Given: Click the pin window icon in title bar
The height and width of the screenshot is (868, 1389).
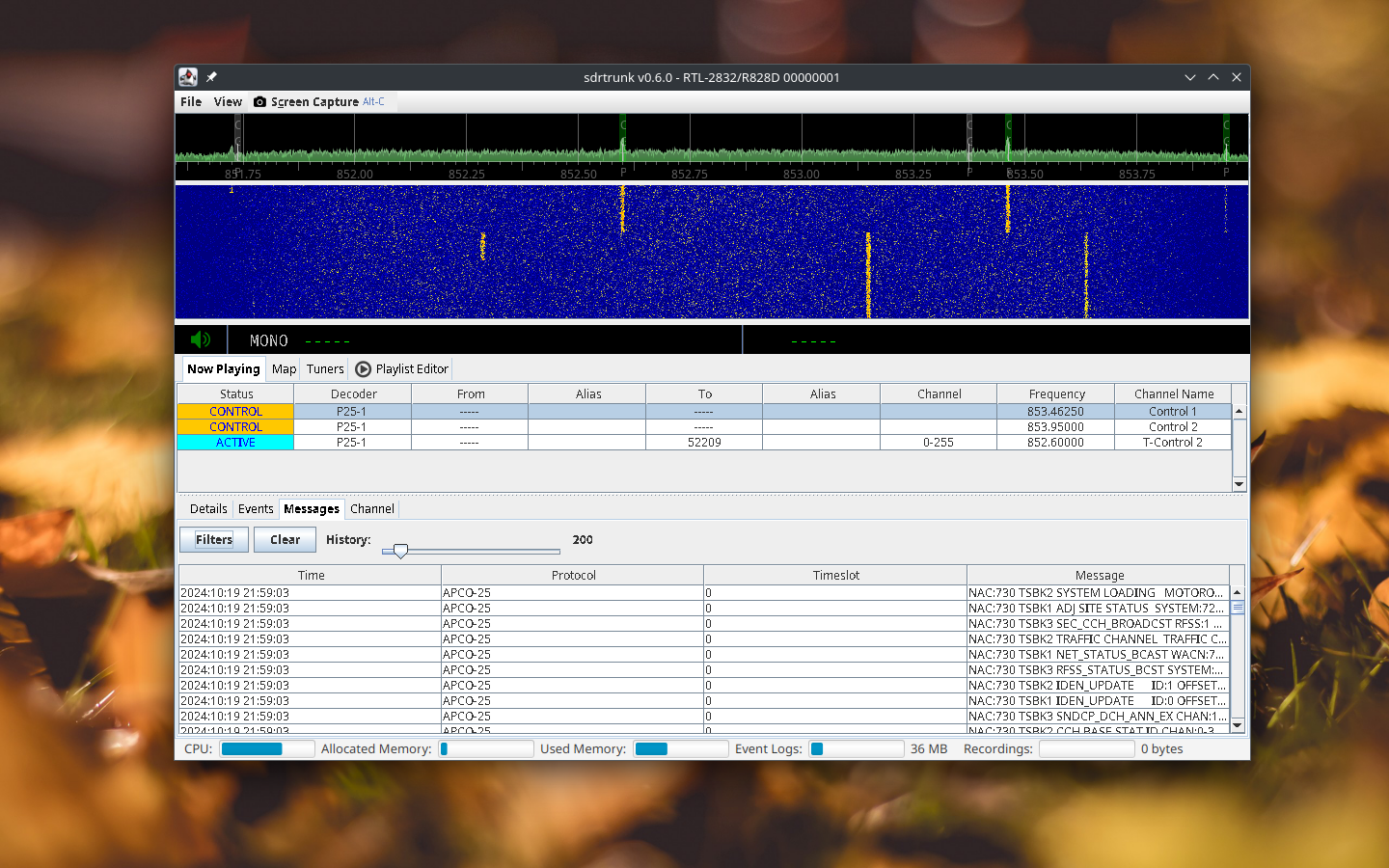Looking at the screenshot, I should click(x=211, y=77).
